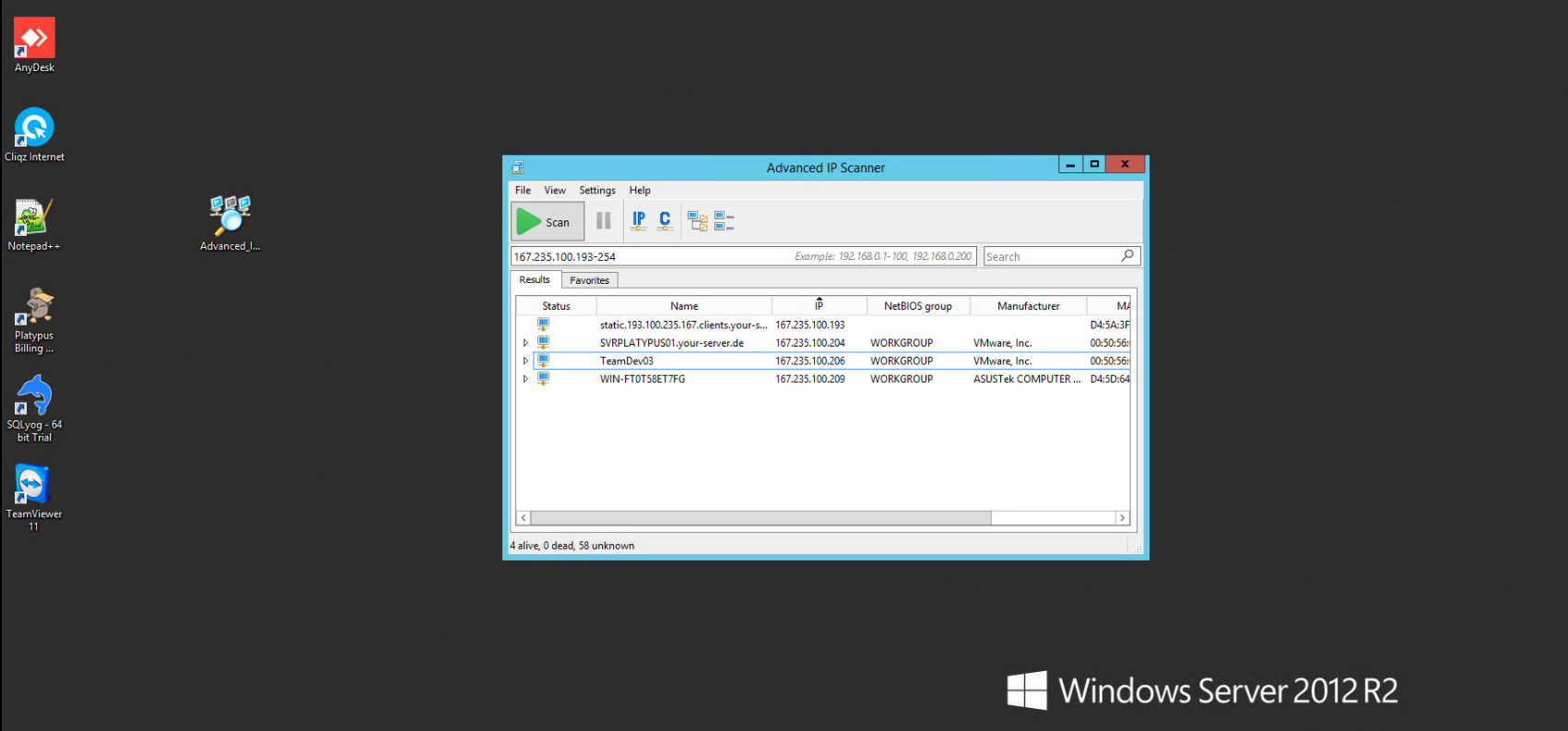Image resolution: width=1568 pixels, height=731 pixels.
Task: Click the Expand all toolbar icon
Action: coord(698,221)
